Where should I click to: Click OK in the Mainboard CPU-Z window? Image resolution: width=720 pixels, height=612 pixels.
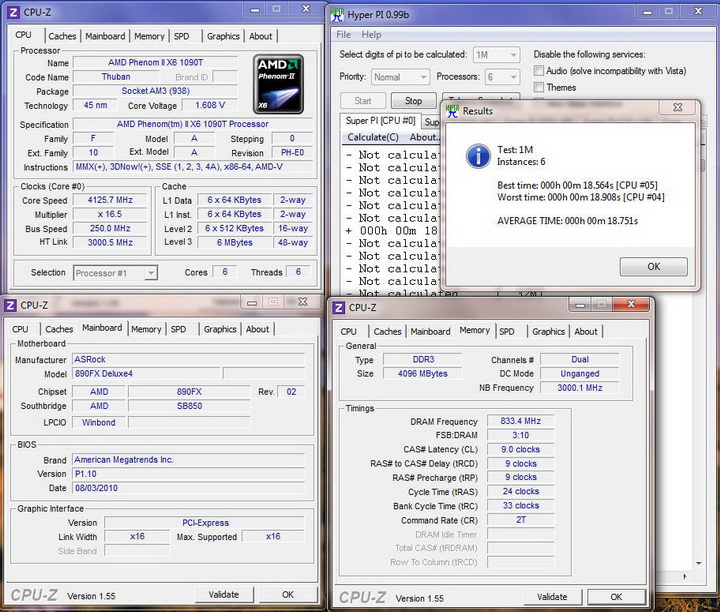tap(288, 595)
